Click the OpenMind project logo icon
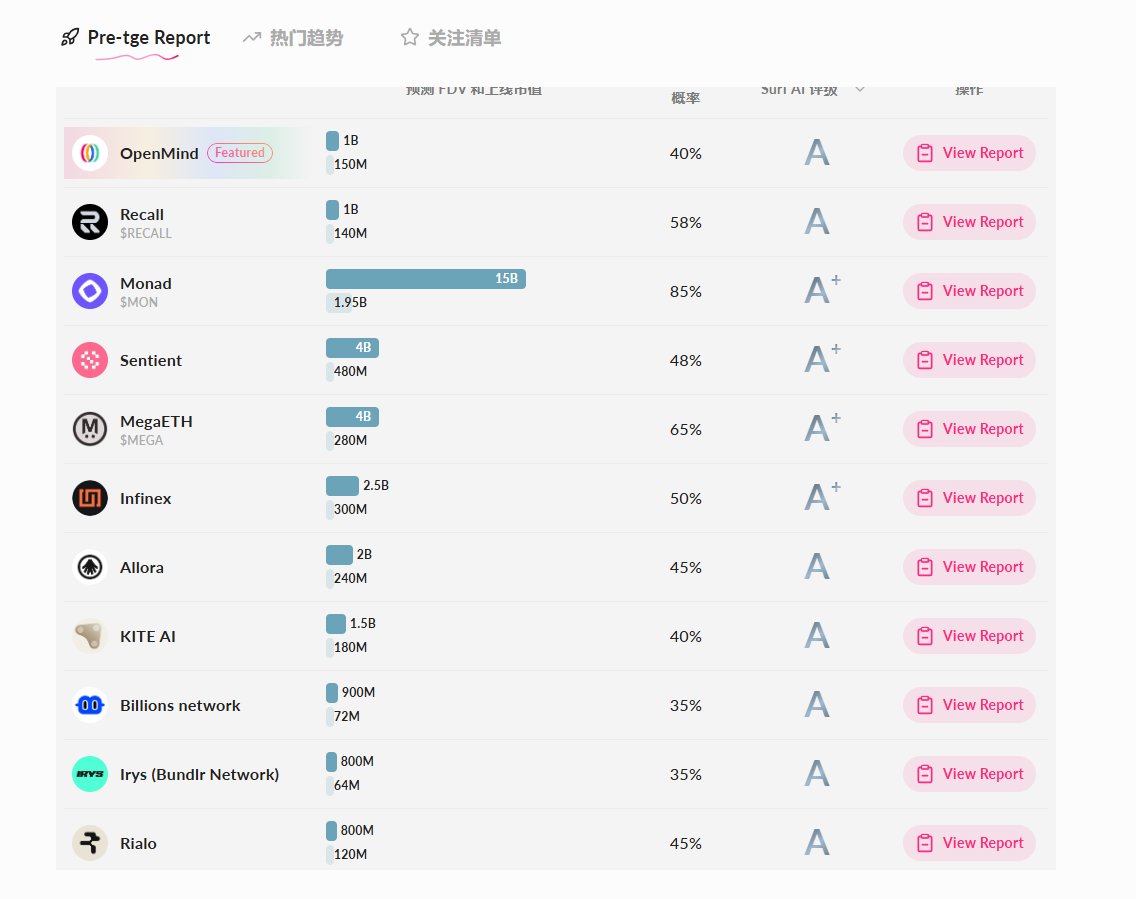This screenshot has width=1136, height=899. pos(90,153)
